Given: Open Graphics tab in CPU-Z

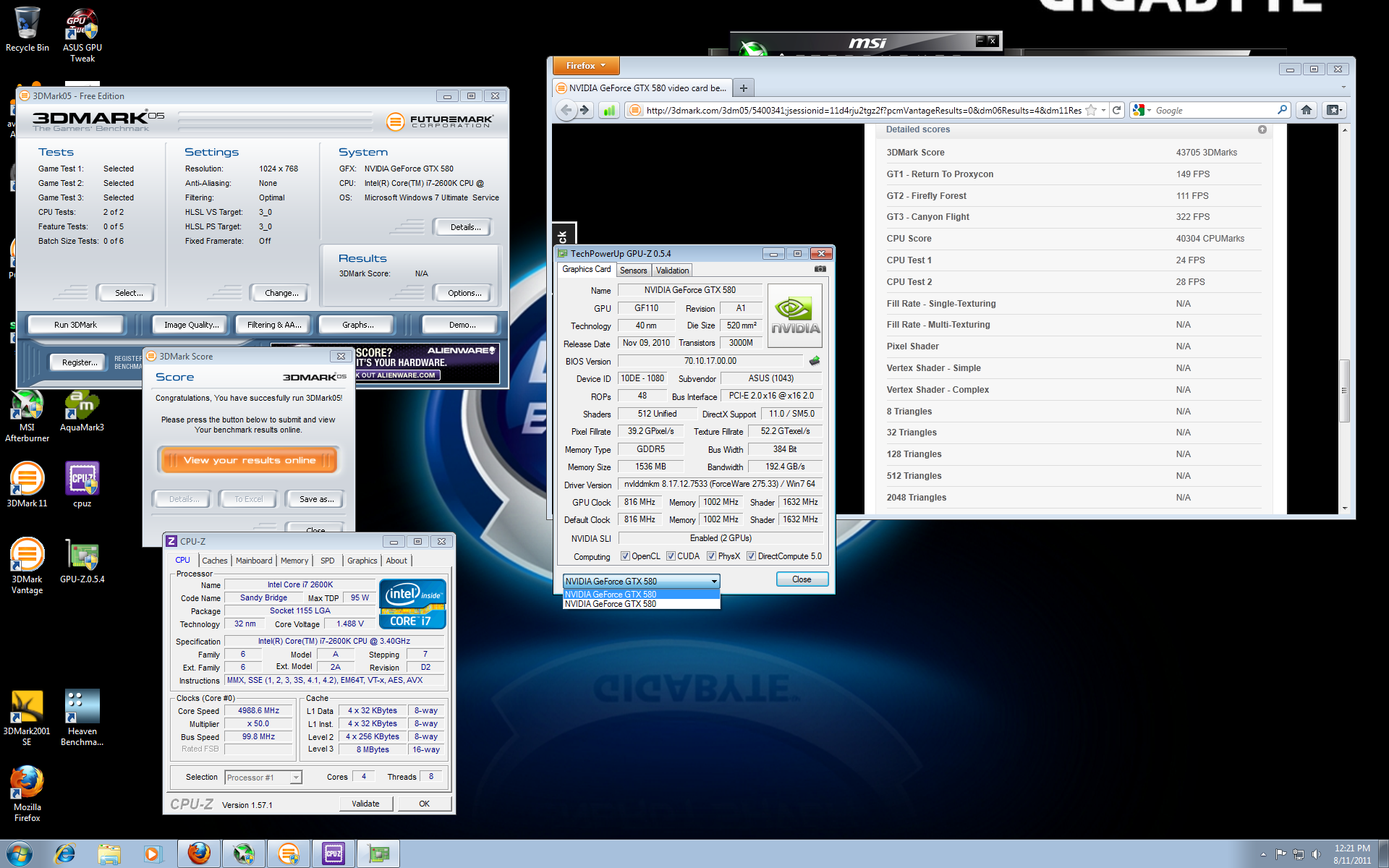Looking at the screenshot, I should coord(362,561).
